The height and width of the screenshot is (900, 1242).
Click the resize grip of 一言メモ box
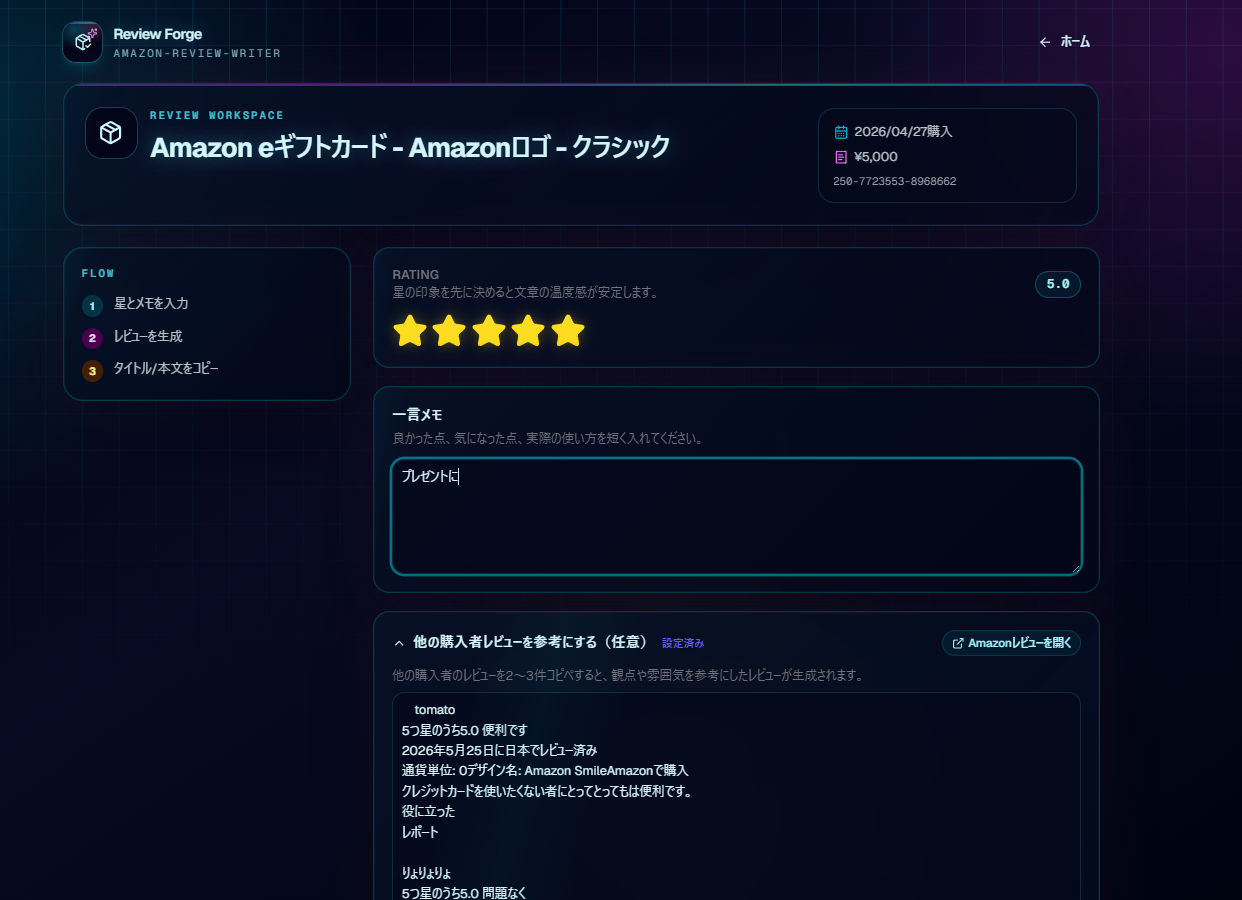coord(1075,568)
